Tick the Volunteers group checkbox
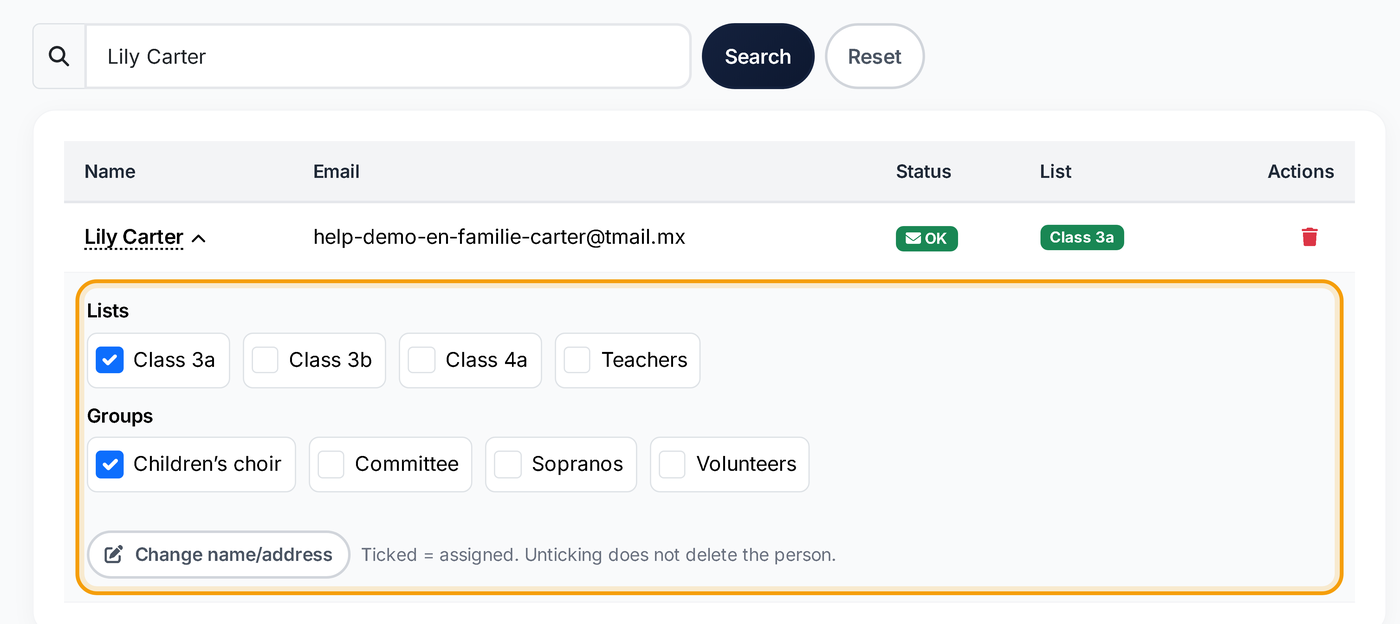This screenshot has width=1400, height=624. click(672, 464)
